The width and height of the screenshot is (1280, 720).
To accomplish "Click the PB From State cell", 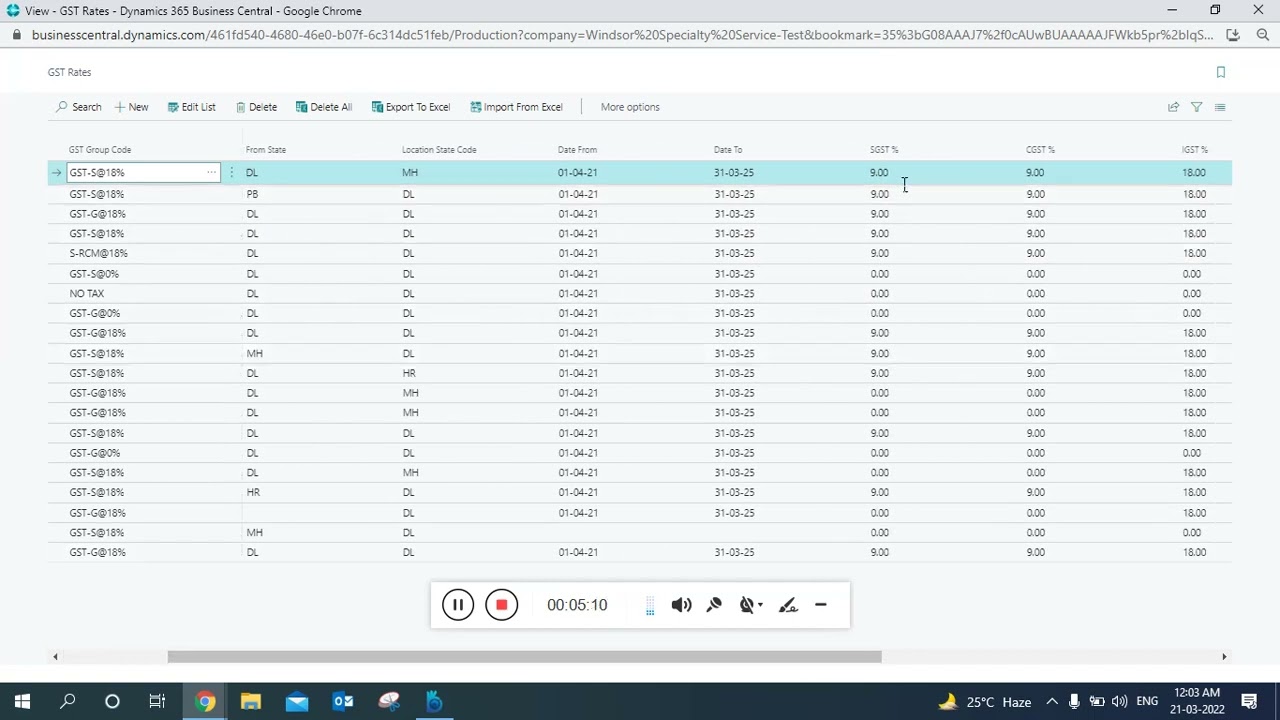I will (252, 194).
